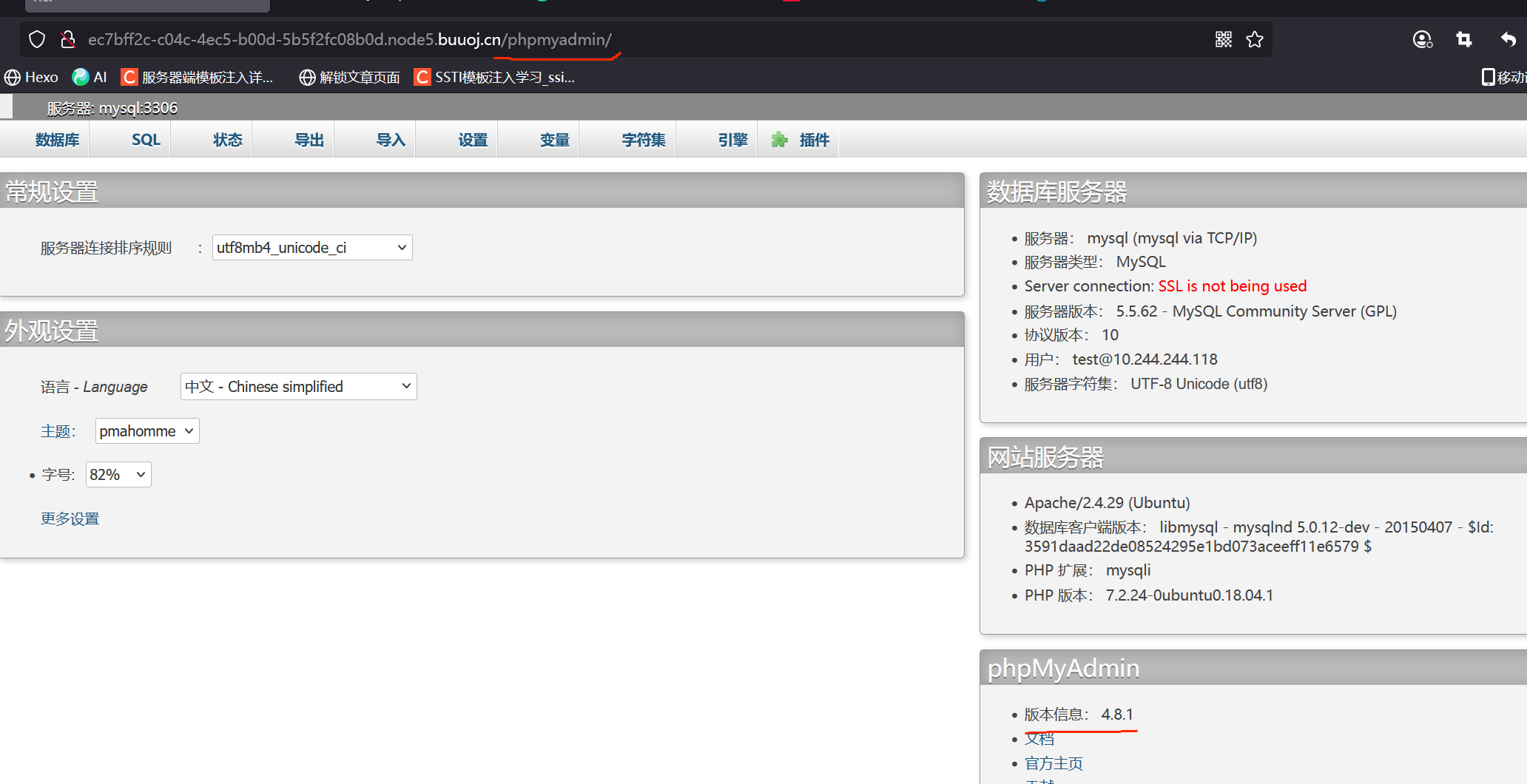Switch to the 数据库 tab
This screenshot has height=784, width=1527.
pyautogui.click(x=57, y=140)
